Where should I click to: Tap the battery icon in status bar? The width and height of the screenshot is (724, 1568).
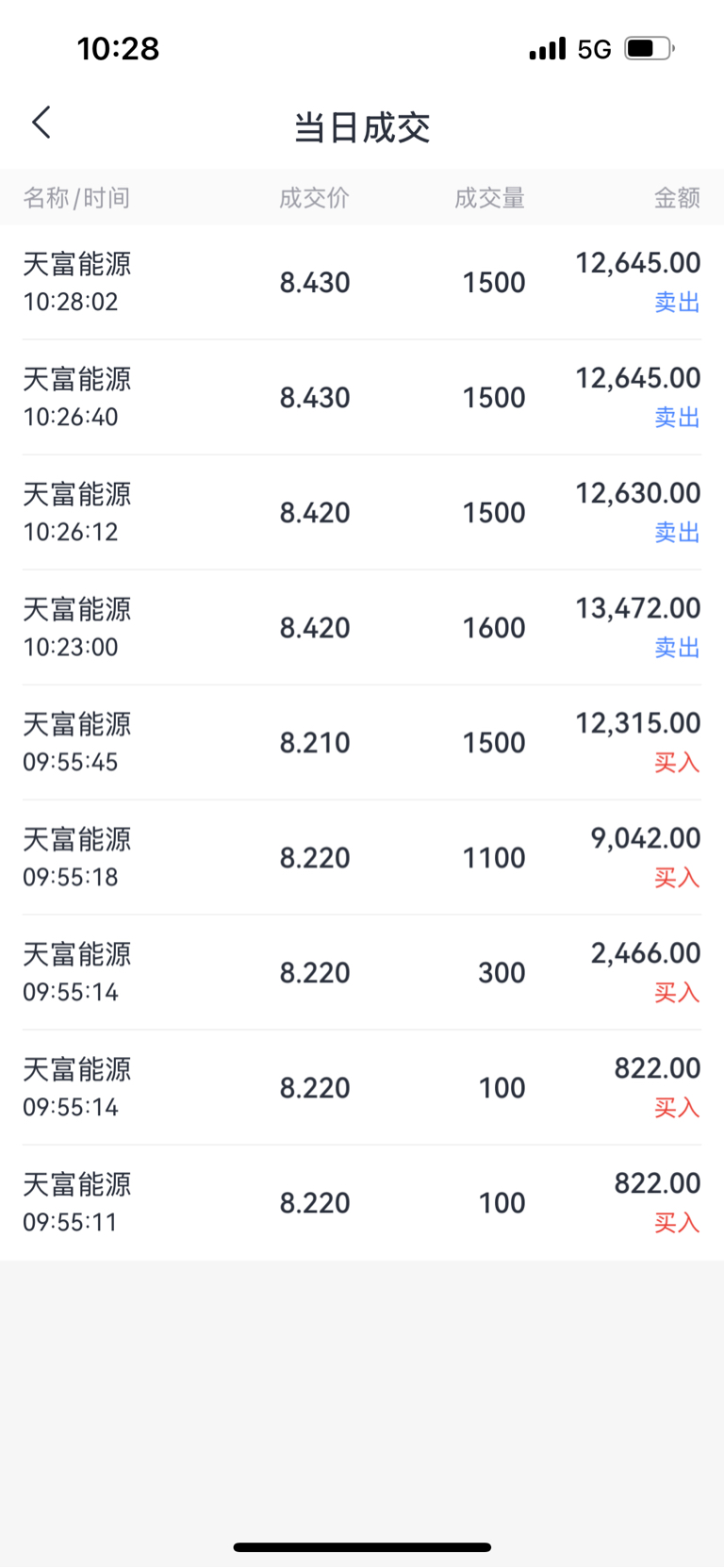[x=650, y=48]
